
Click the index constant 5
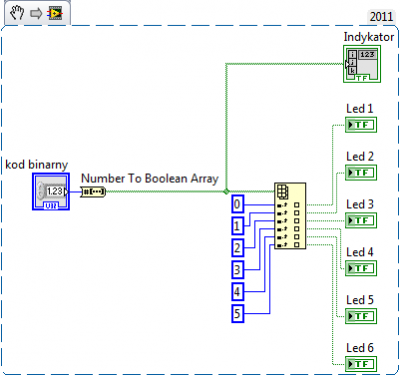238,314
